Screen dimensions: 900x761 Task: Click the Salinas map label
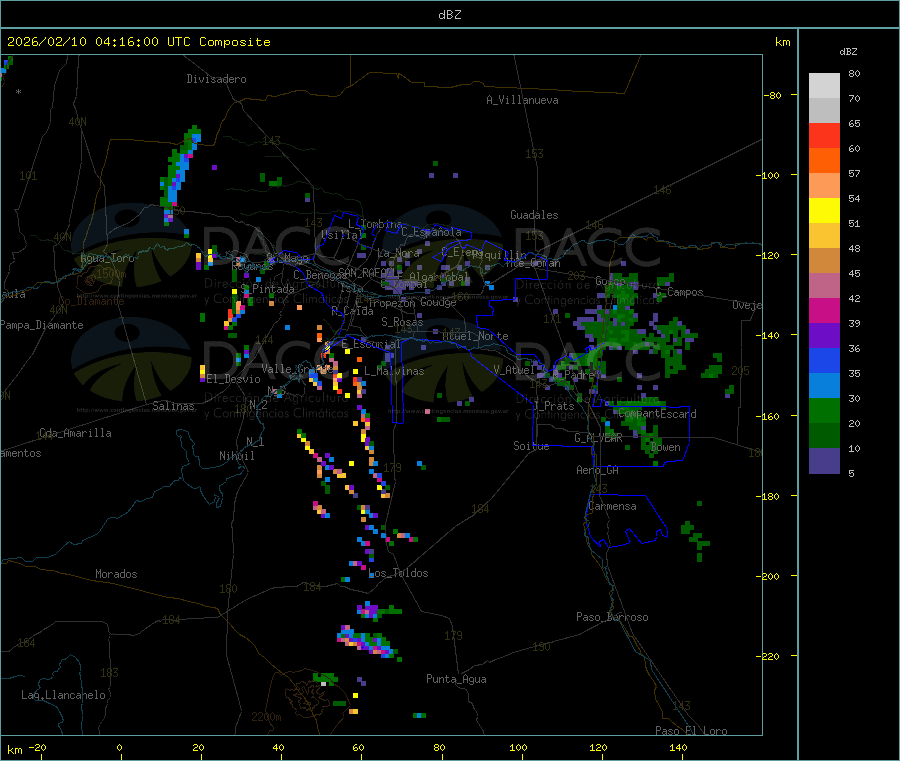[173, 406]
